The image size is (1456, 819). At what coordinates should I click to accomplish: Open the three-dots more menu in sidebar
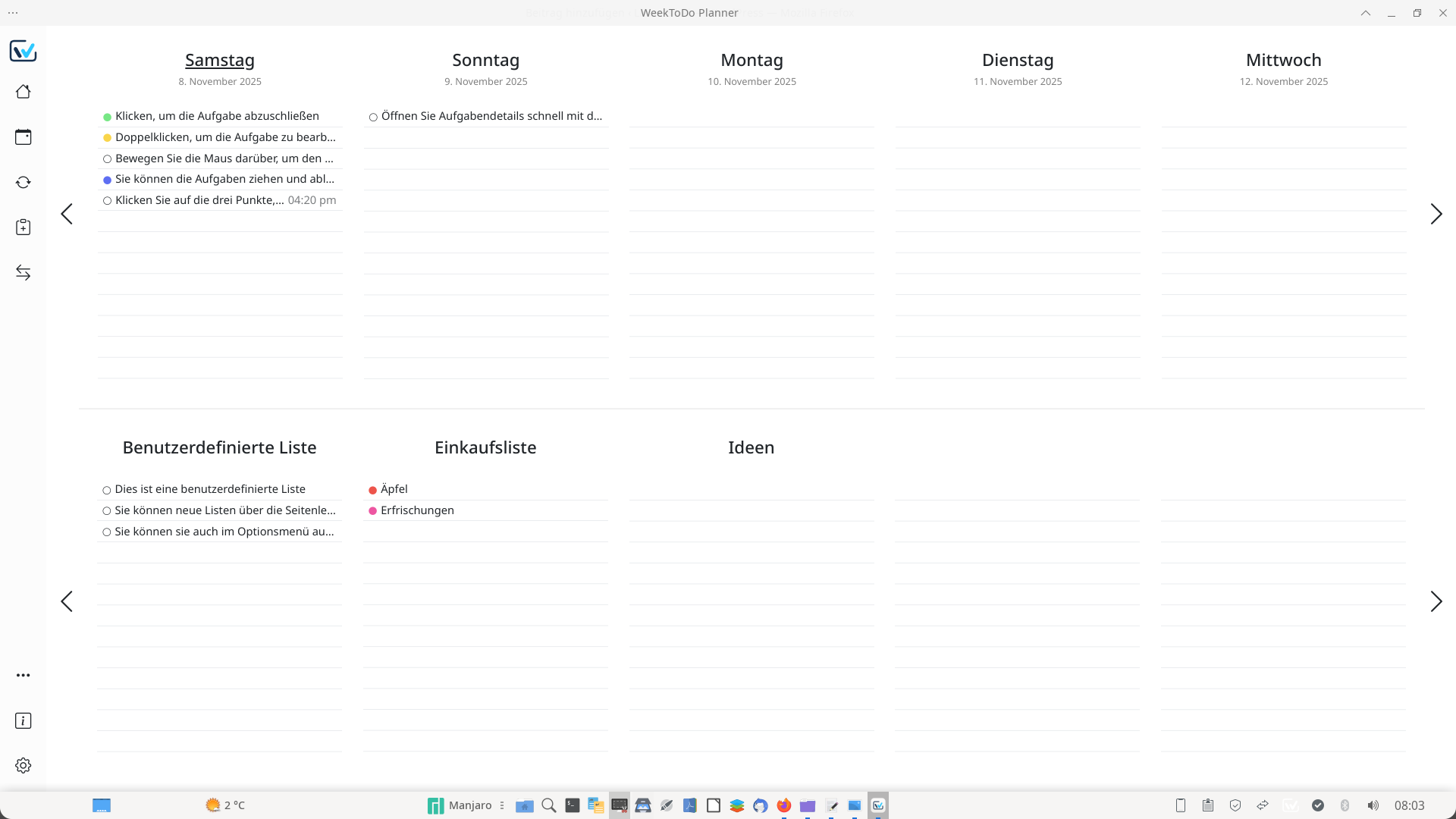point(23,675)
